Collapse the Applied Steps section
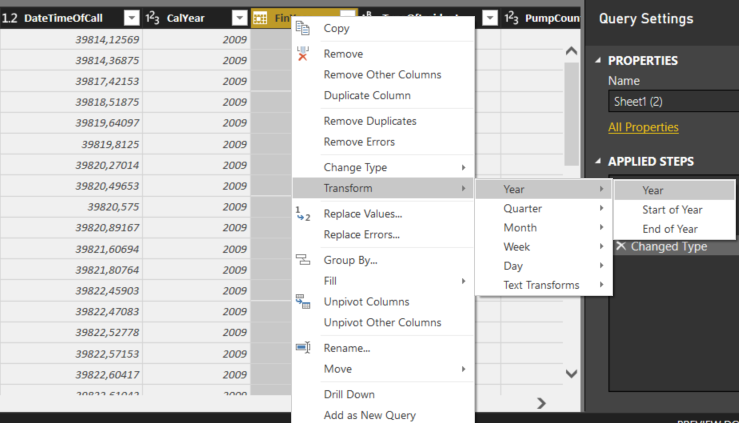The width and height of the screenshot is (739, 423). tap(598, 161)
